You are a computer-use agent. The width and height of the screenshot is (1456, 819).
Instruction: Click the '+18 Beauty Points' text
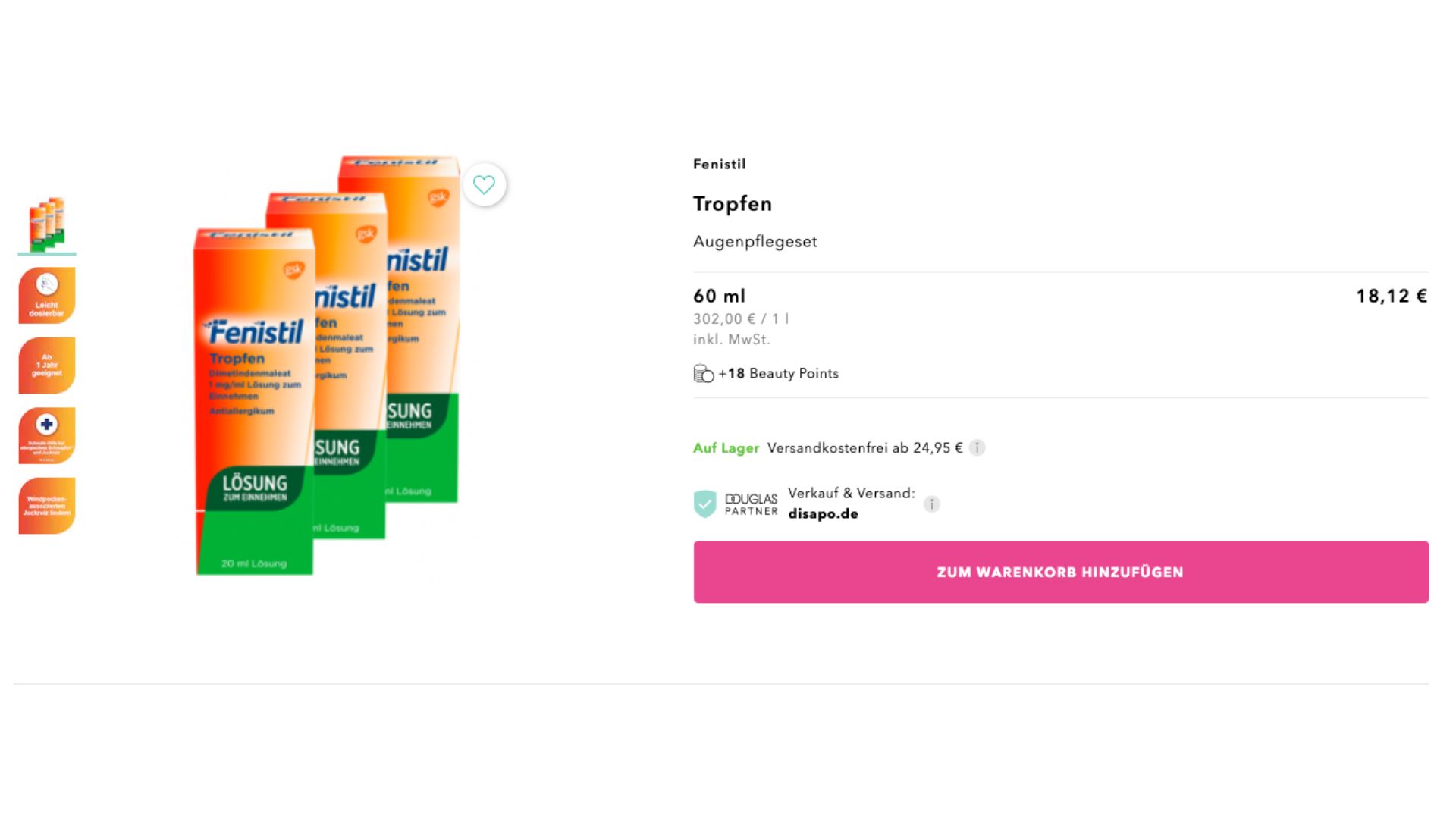pos(778,373)
